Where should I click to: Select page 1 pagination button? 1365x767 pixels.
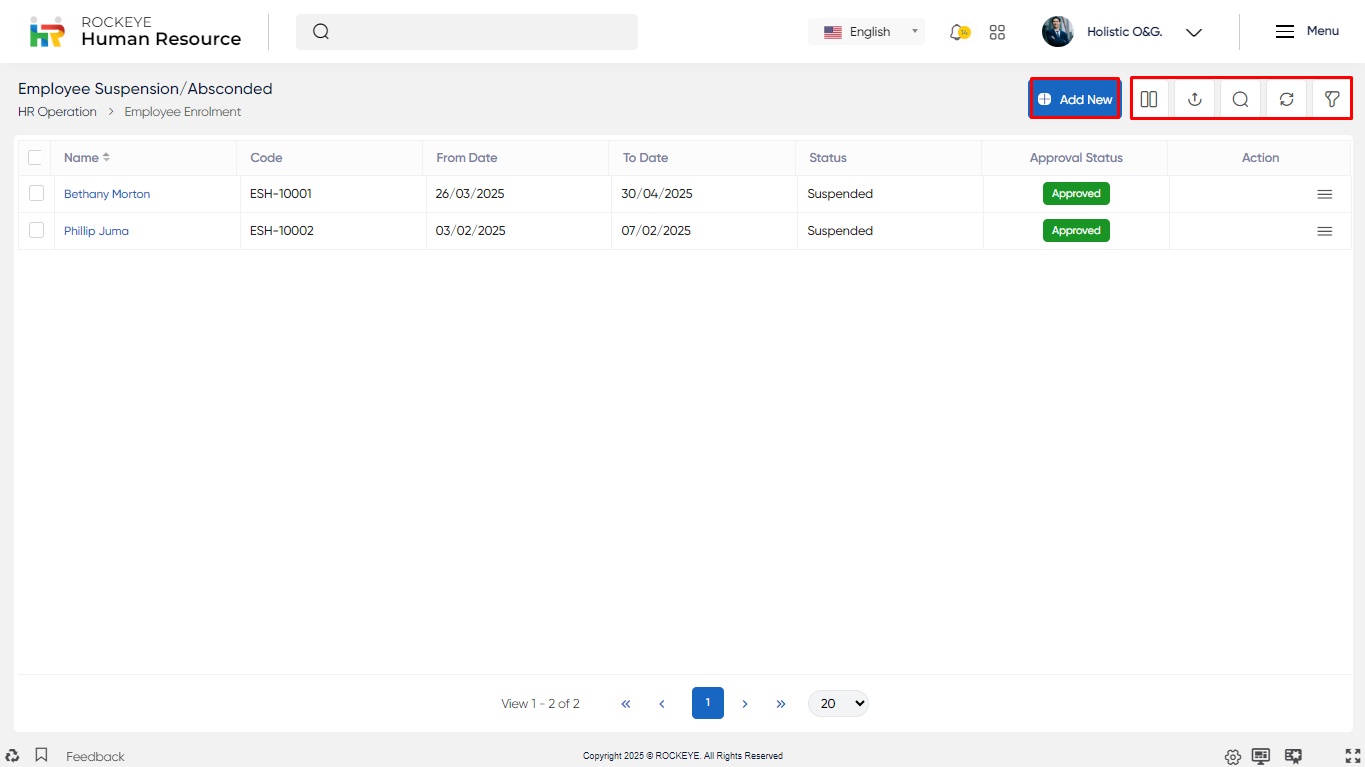[708, 703]
